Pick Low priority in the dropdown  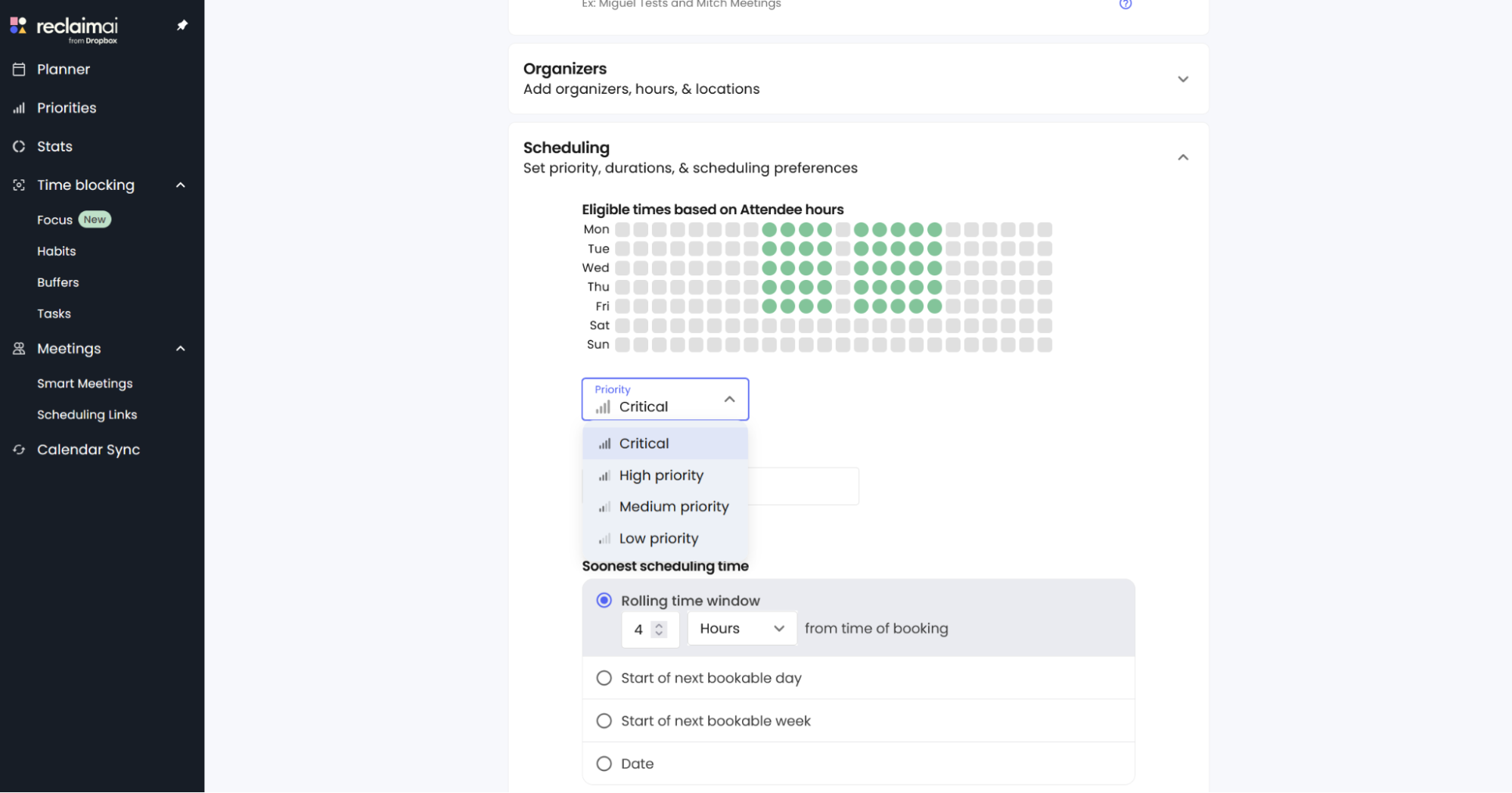tap(658, 539)
